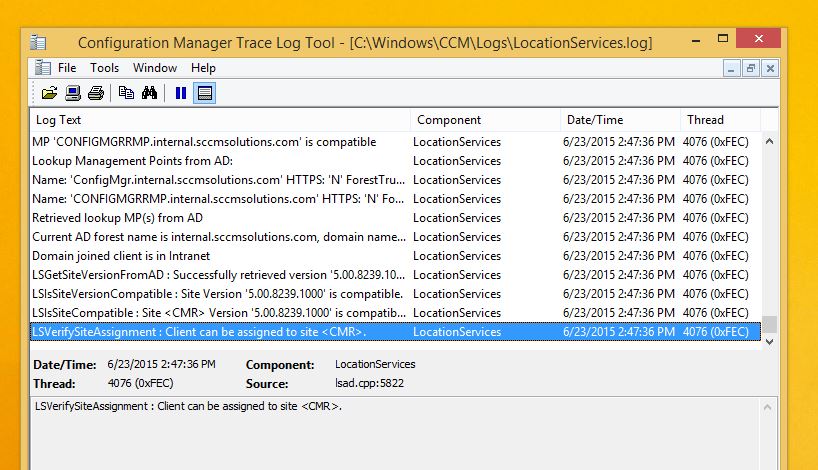This screenshot has height=470, width=818.
Task: Open the File menu
Action: coord(67,68)
